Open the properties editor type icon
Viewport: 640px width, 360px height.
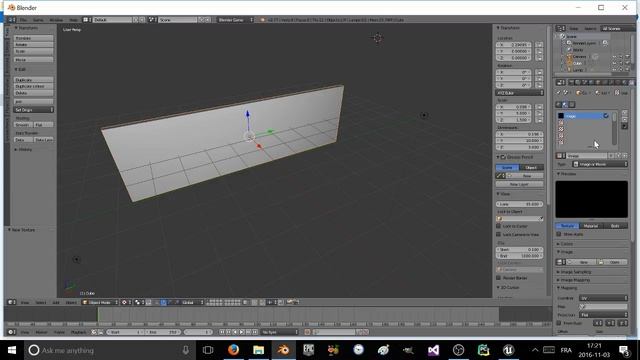[560, 82]
